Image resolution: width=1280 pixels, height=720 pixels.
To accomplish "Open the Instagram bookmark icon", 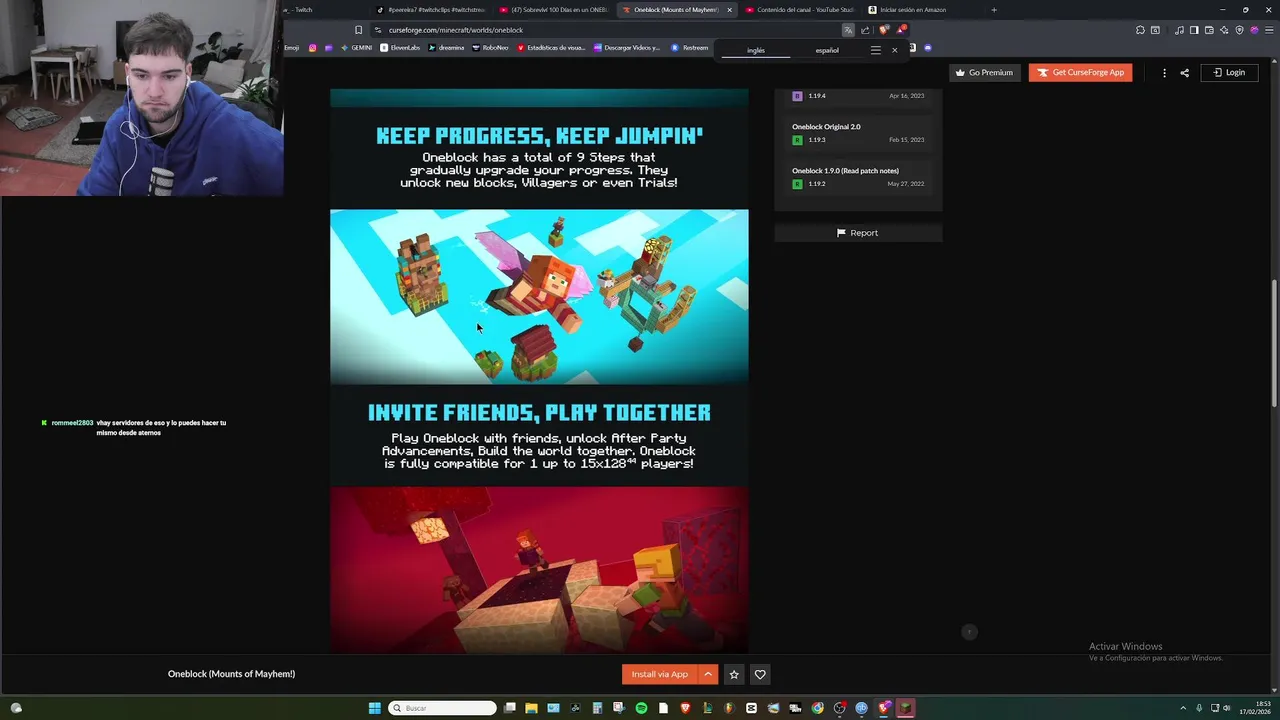I will (x=312, y=48).
